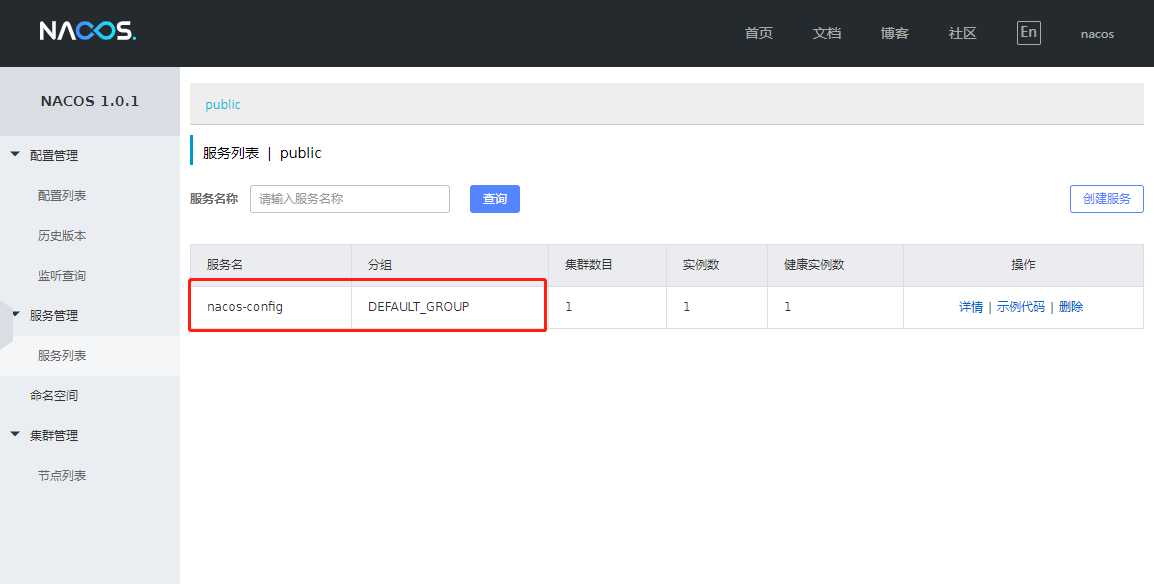Click the 创建服务 button
Viewport: 1154px width, 584px height.
pos(1106,199)
